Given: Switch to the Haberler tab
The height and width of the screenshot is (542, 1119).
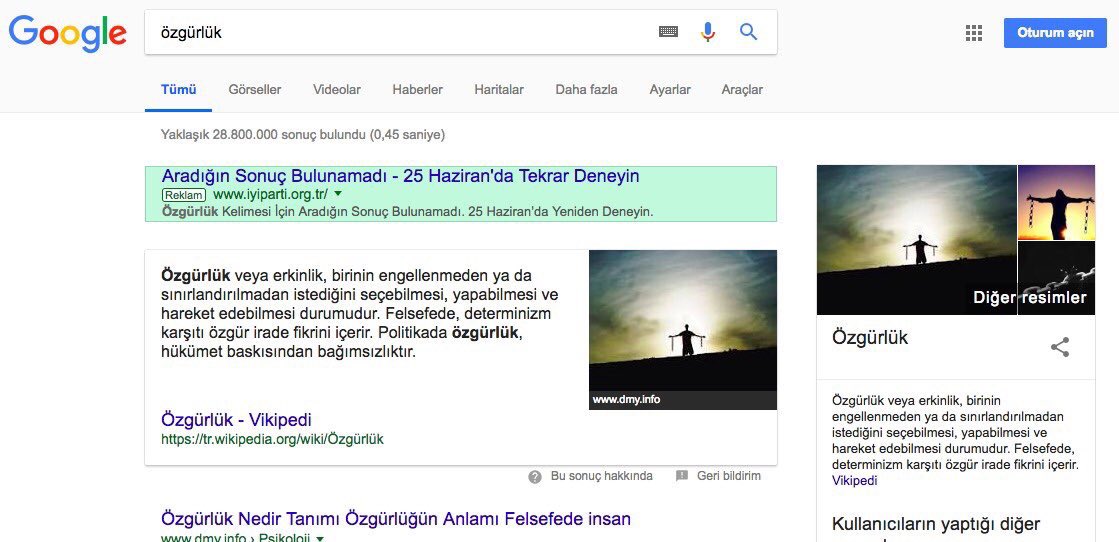Looking at the screenshot, I should tap(417, 90).
